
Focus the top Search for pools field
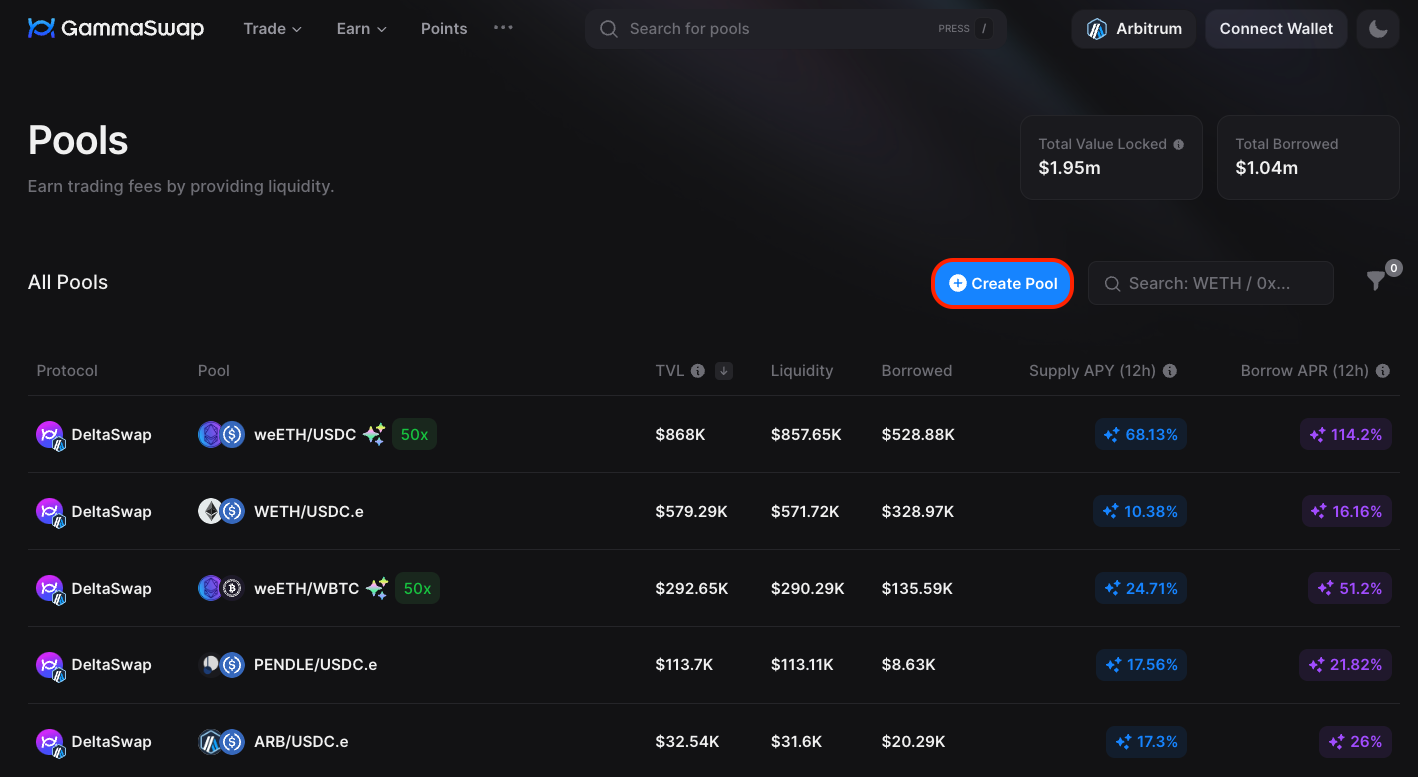pos(780,29)
